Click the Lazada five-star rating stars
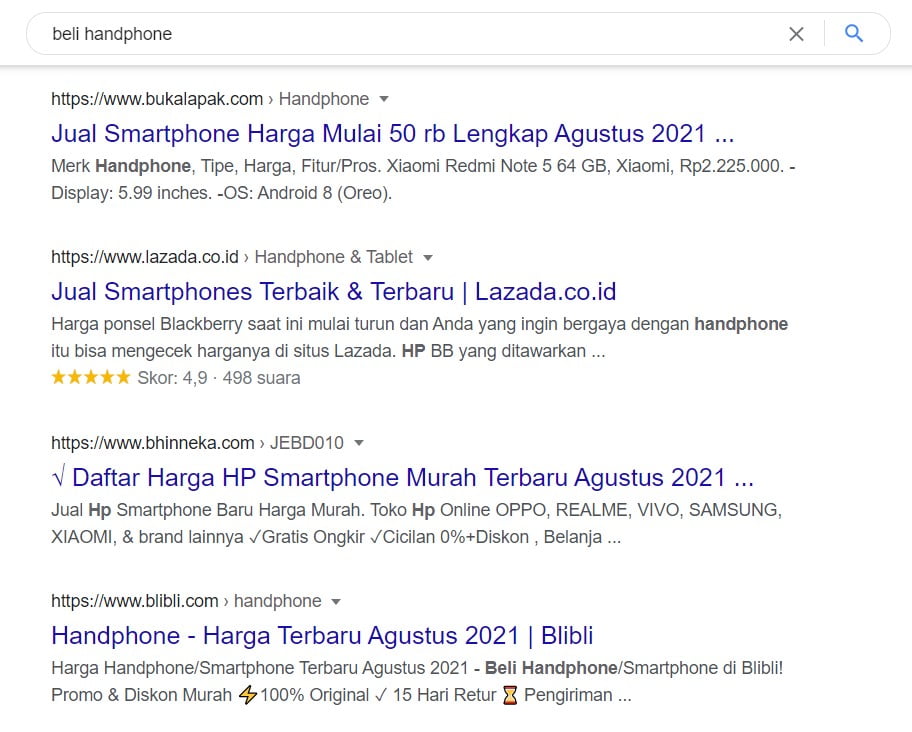912x732 pixels. point(91,377)
